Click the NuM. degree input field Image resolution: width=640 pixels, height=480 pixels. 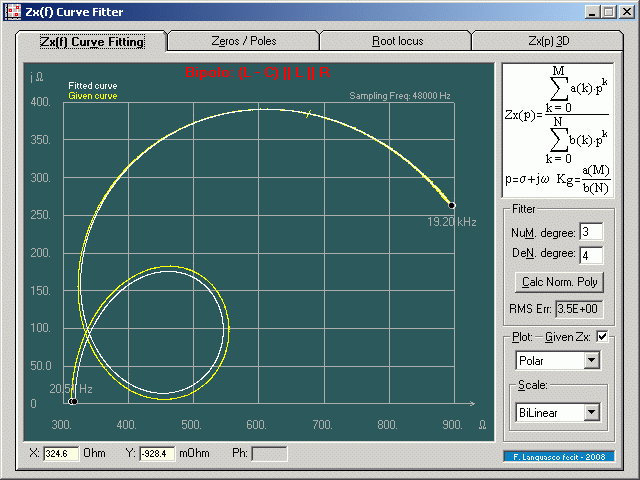coord(591,232)
